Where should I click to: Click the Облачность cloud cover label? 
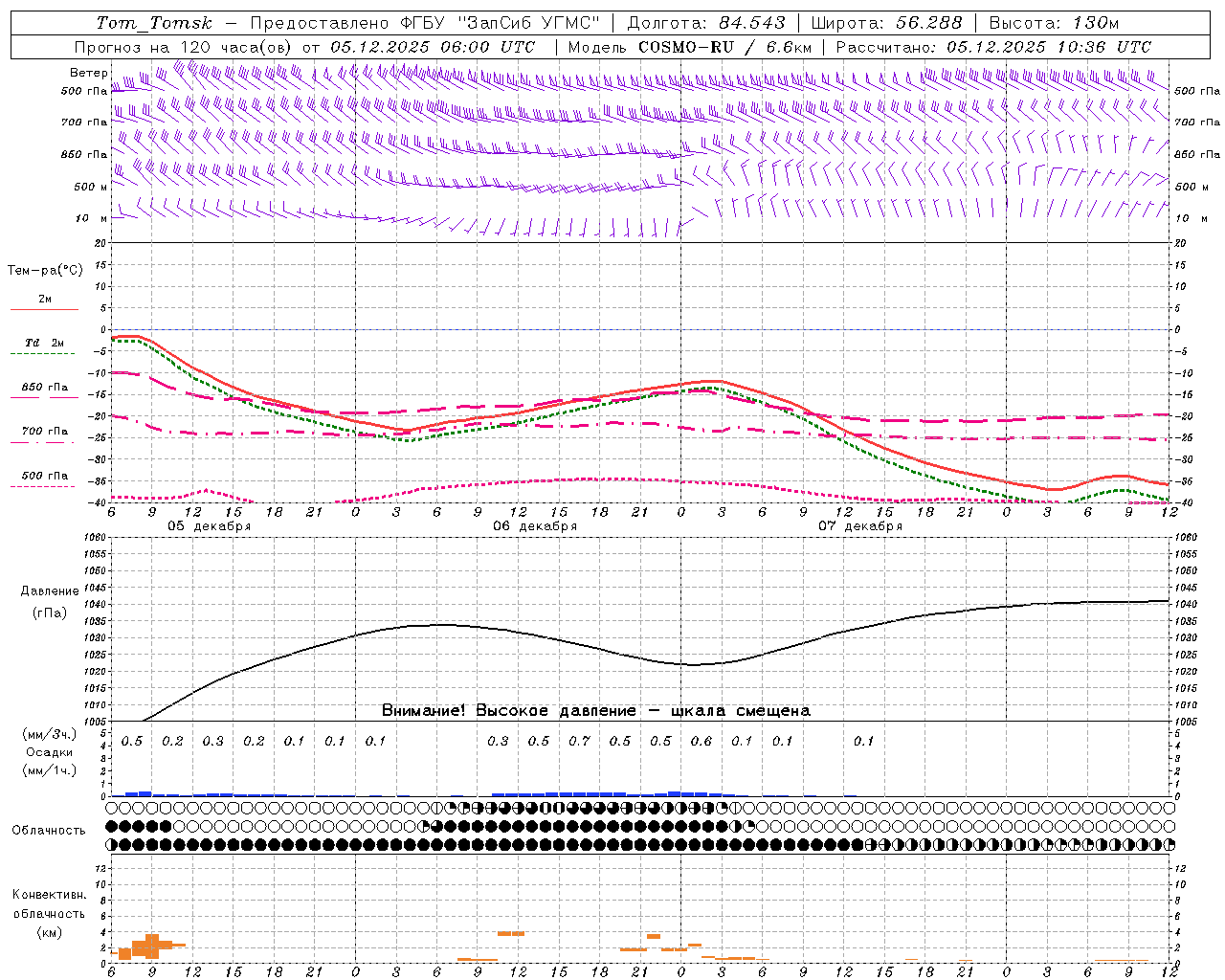(x=49, y=831)
